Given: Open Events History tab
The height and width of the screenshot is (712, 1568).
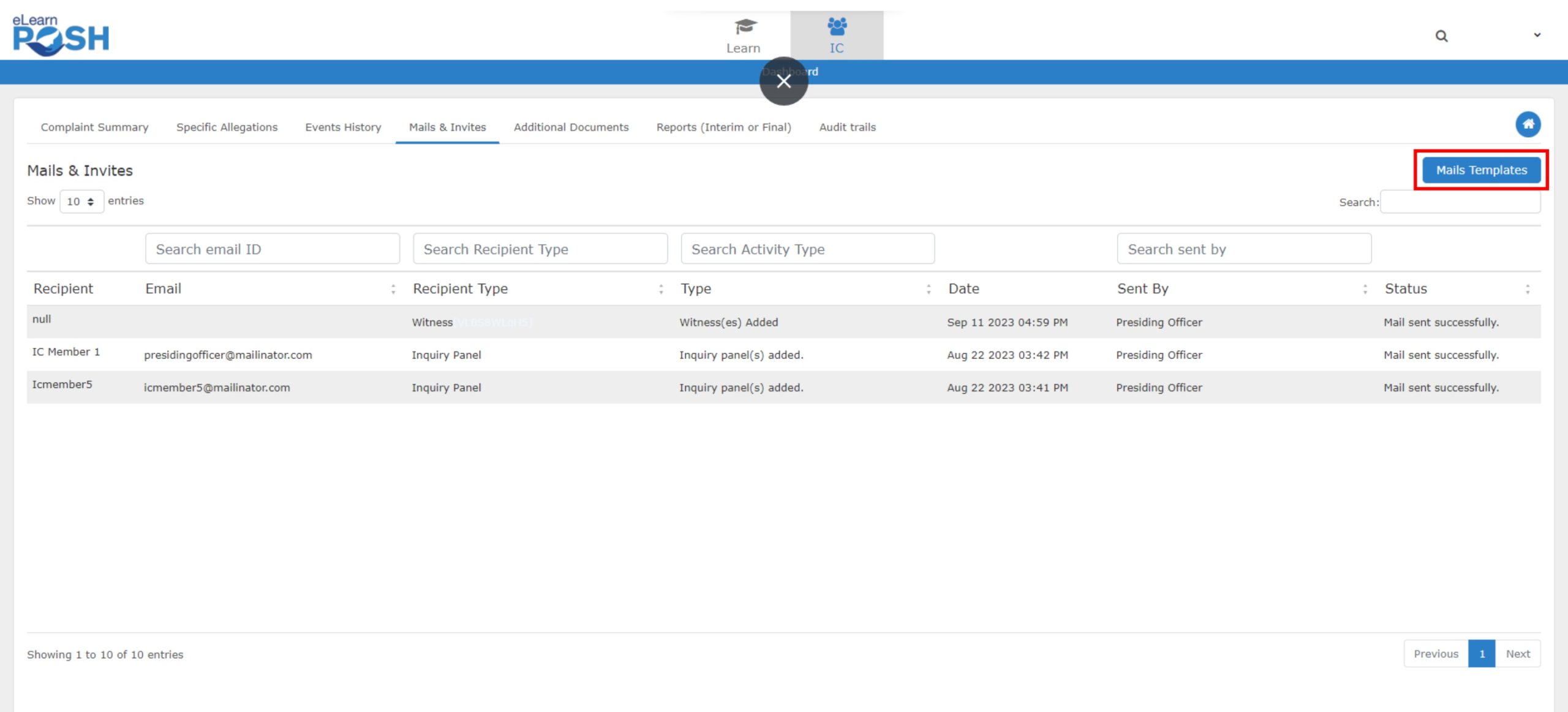Looking at the screenshot, I should [343, 127].
